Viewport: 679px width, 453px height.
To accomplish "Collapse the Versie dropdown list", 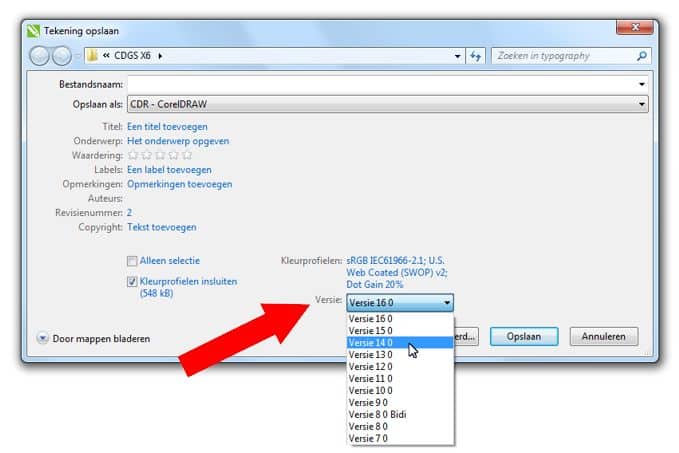I will [x=447, y=302].
